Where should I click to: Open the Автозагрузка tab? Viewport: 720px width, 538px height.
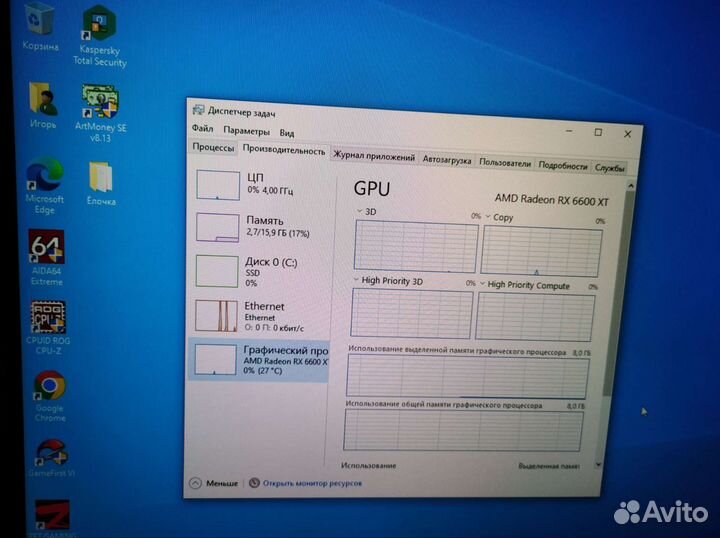click(447, 160)
